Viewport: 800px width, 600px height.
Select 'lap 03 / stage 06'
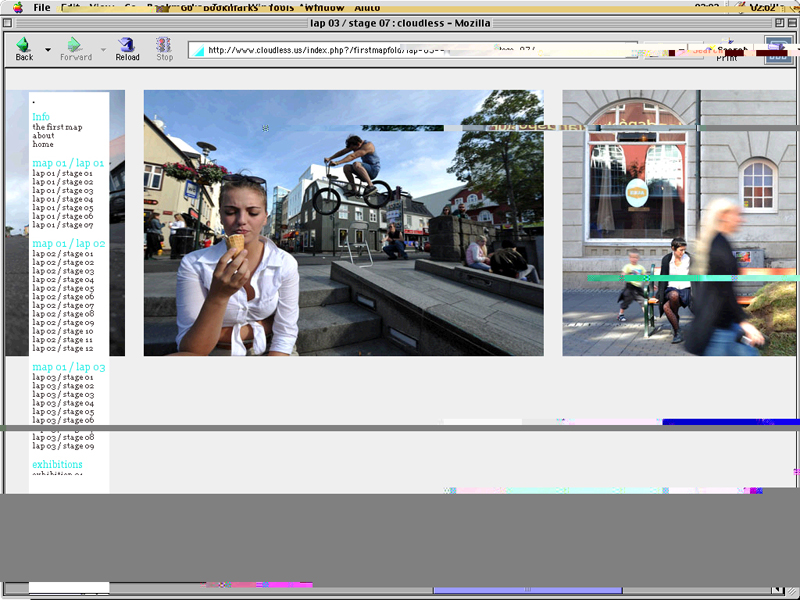point(63,420)
